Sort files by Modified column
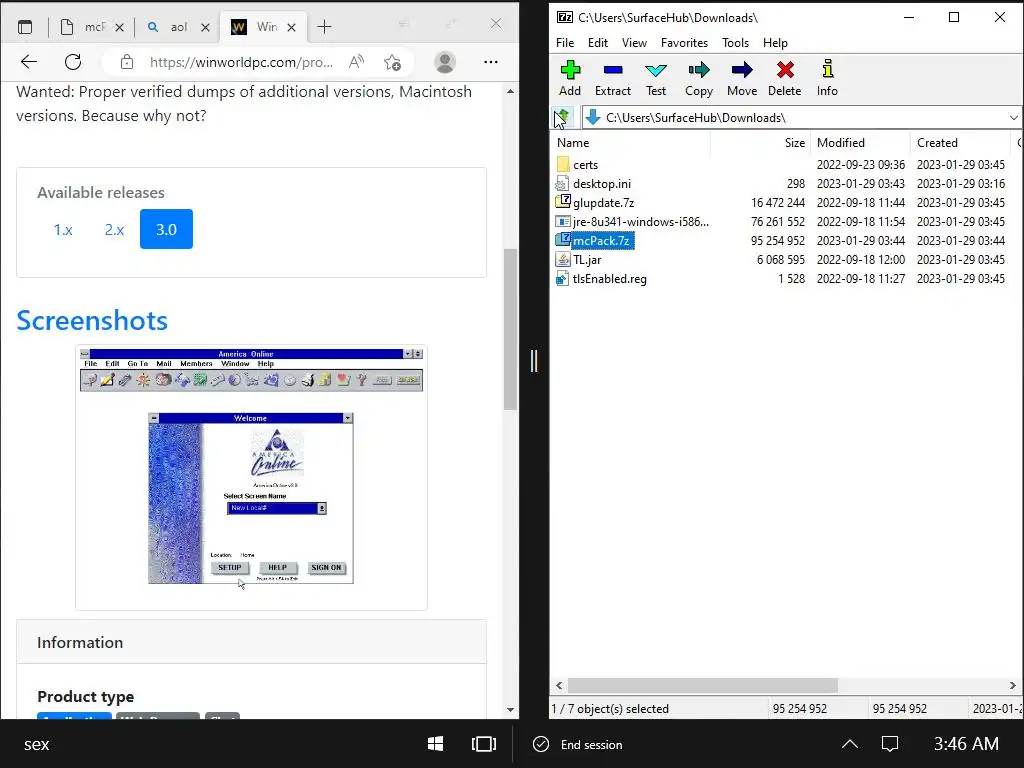 click(x=860, y=142)
